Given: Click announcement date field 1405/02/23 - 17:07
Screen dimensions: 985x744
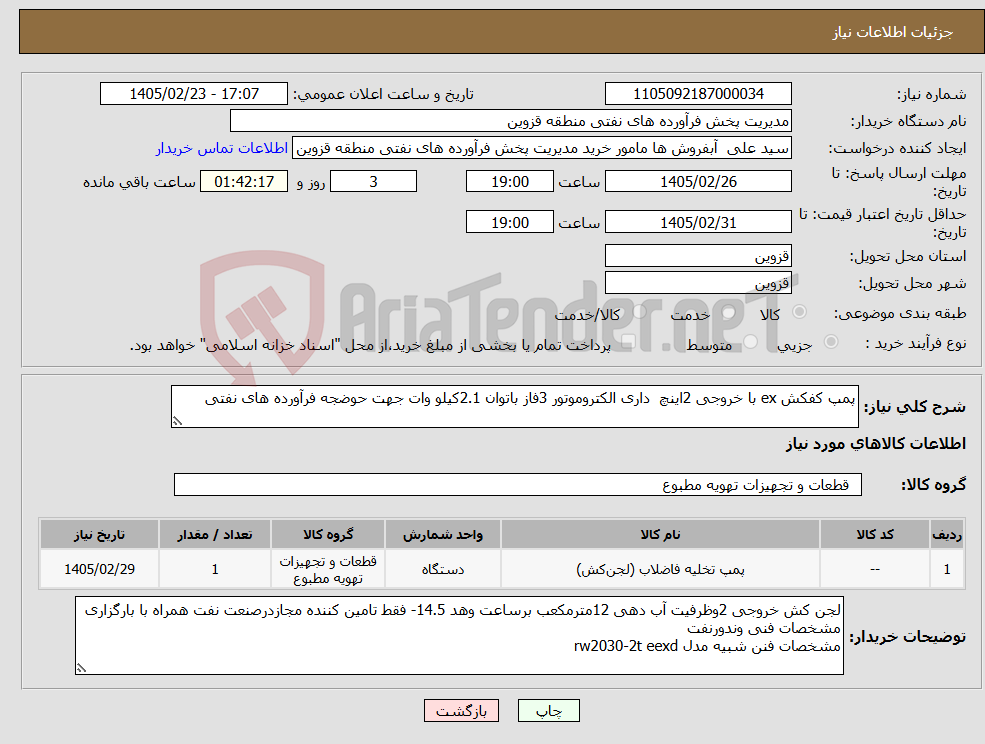Looking at the screenshot, I should tap(193, 94).
